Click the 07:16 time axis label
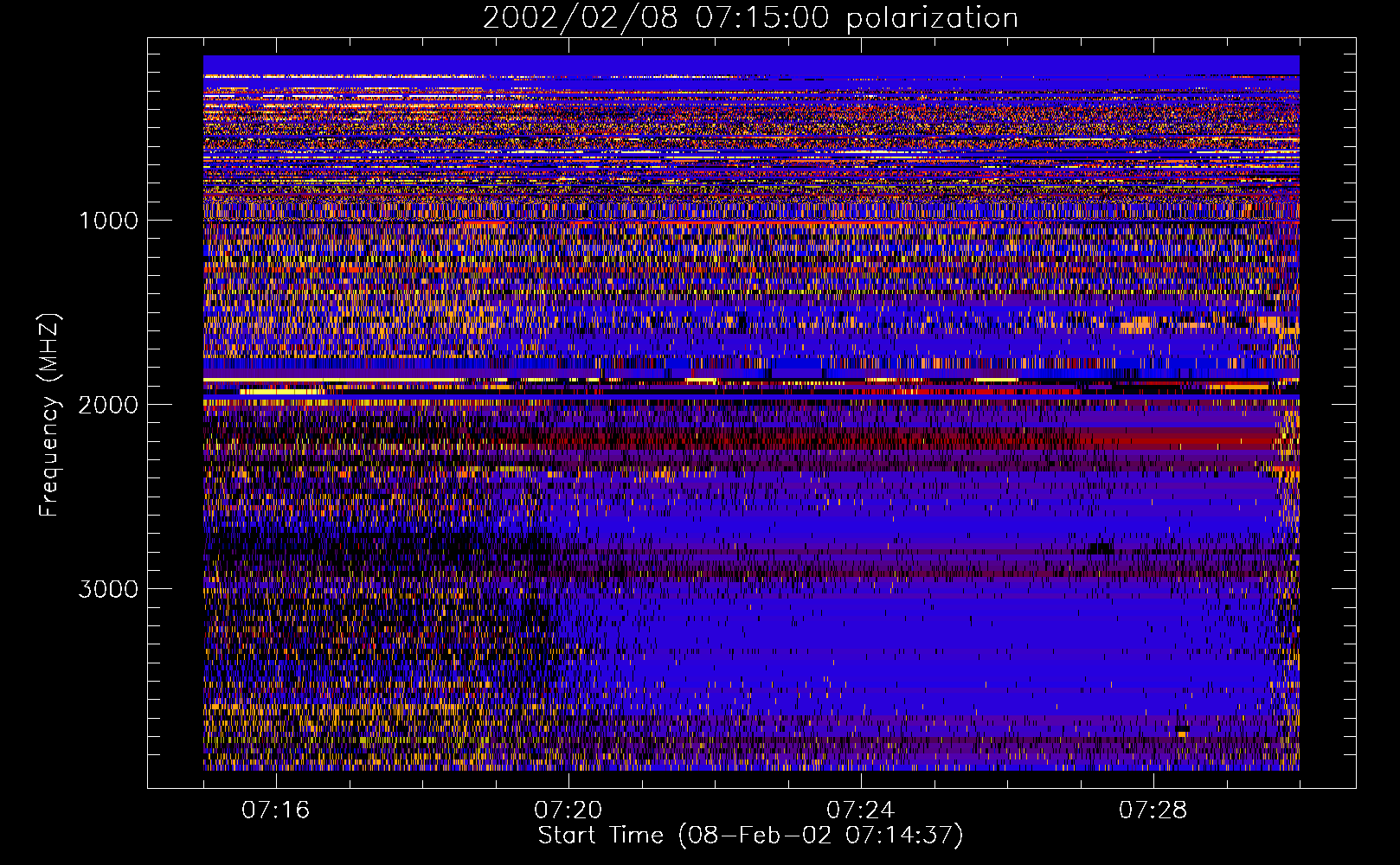The width and height of the screenshot is (1400, 865). pyautogui.click(x=275, y=811)
